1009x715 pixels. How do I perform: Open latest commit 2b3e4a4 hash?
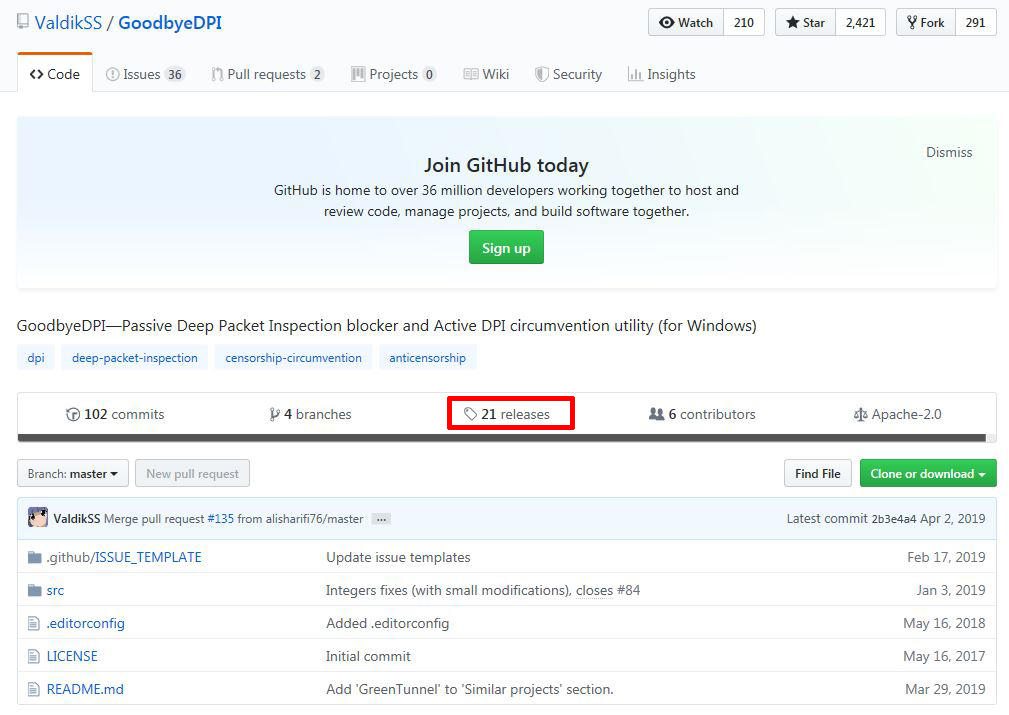(x=893, y=519)
